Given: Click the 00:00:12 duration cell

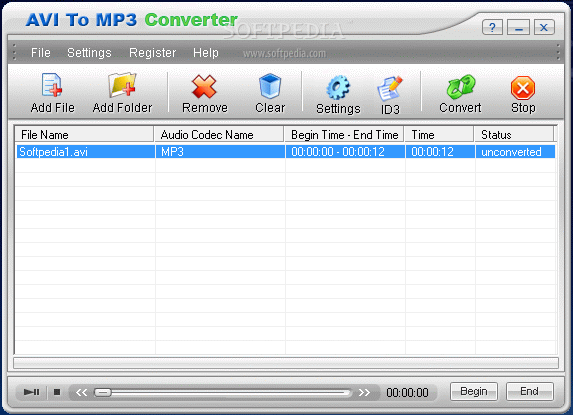Looking at the screenshot, I should point(440,152).
